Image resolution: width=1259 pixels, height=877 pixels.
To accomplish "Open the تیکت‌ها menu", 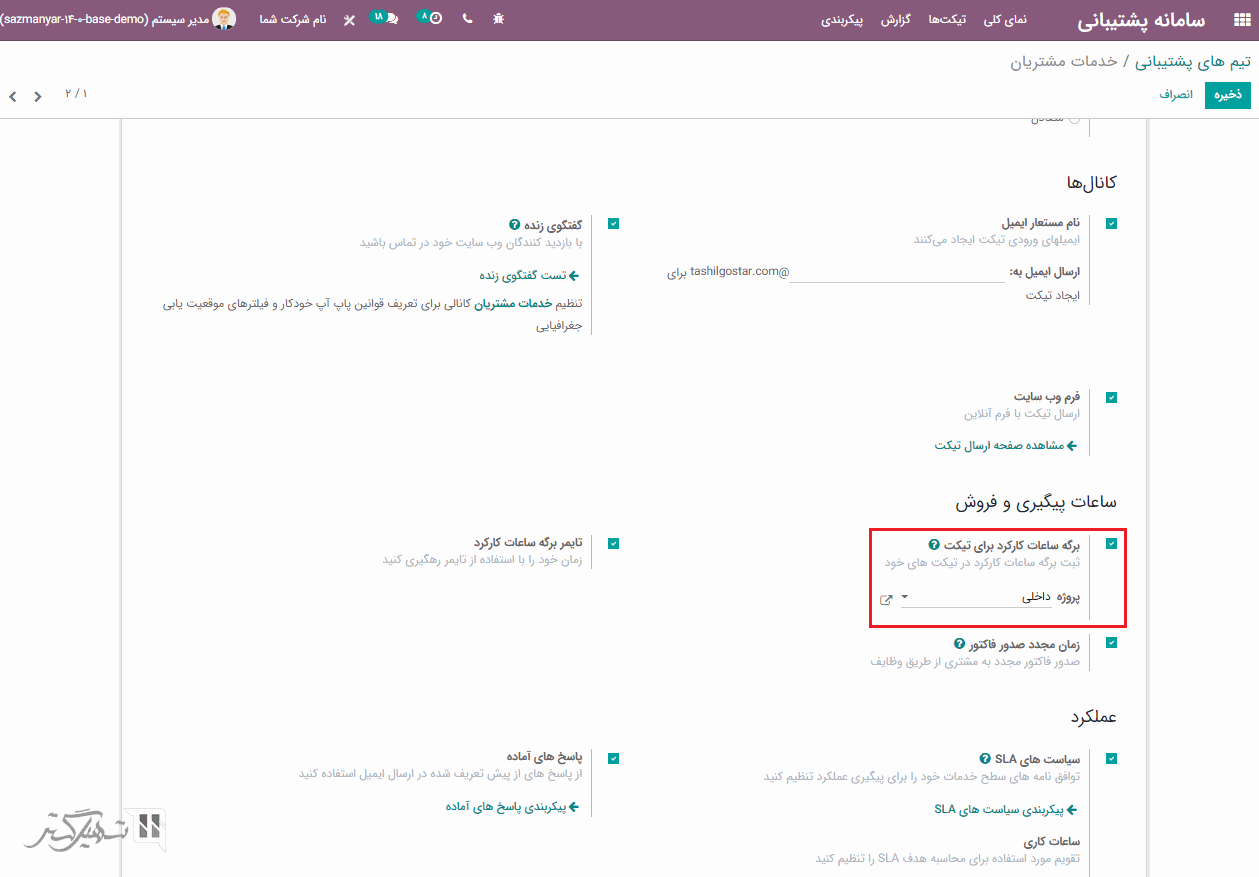I will (x=947, y=20).
